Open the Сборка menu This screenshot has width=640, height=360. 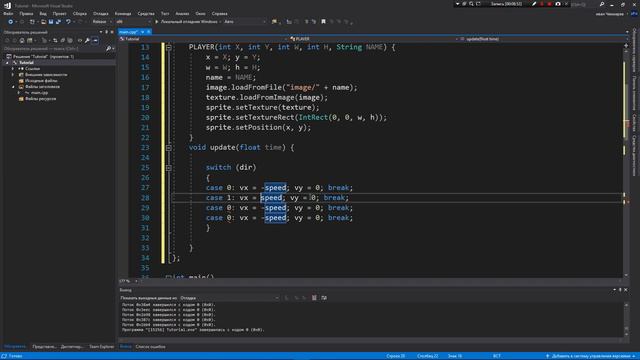click(80, 13)
